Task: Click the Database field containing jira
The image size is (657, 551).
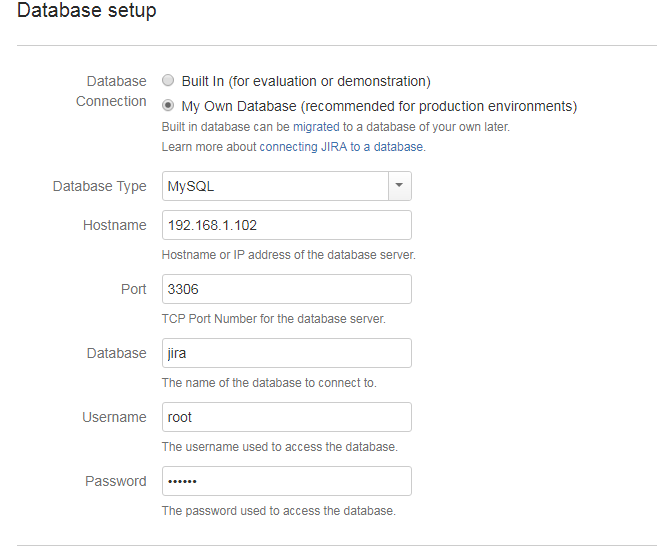Action: 286,353
